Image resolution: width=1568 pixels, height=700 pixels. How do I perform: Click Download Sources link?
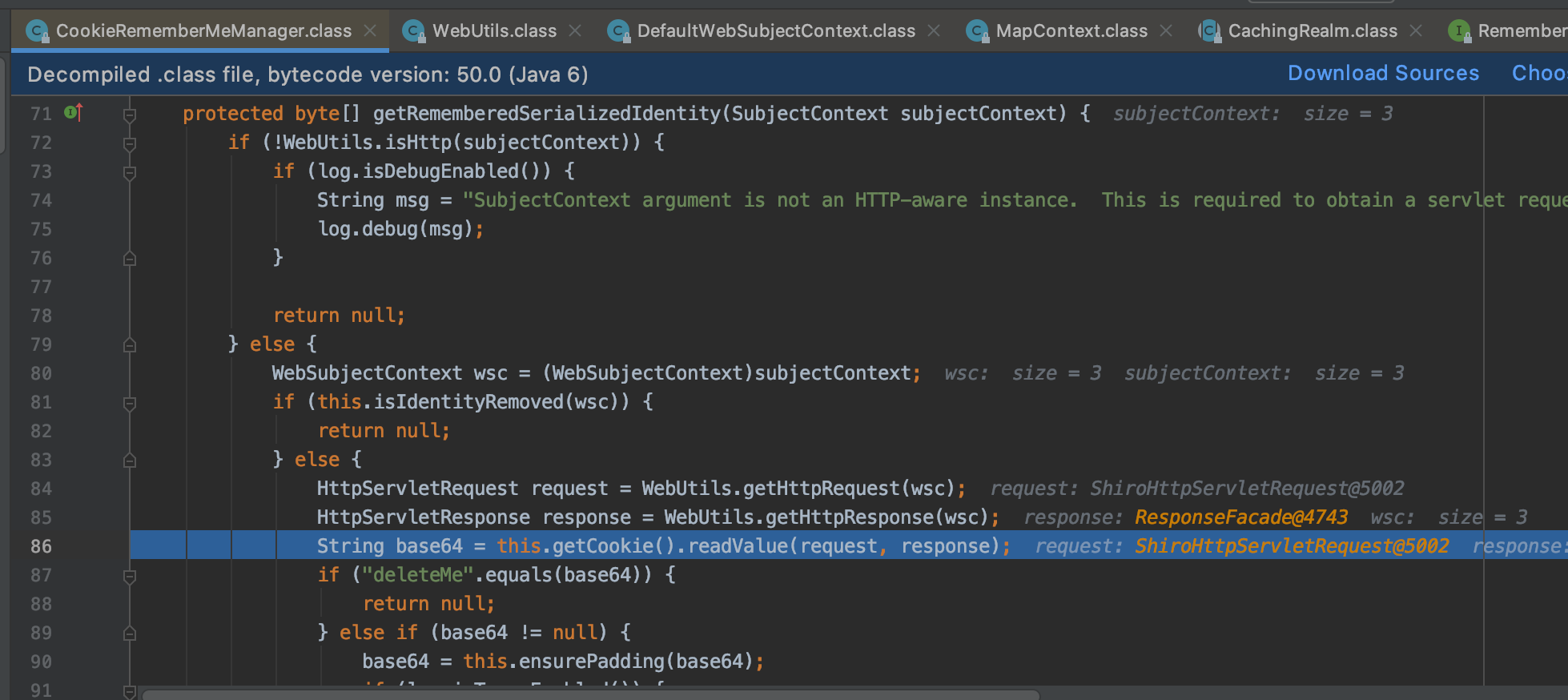point(1383,73)
